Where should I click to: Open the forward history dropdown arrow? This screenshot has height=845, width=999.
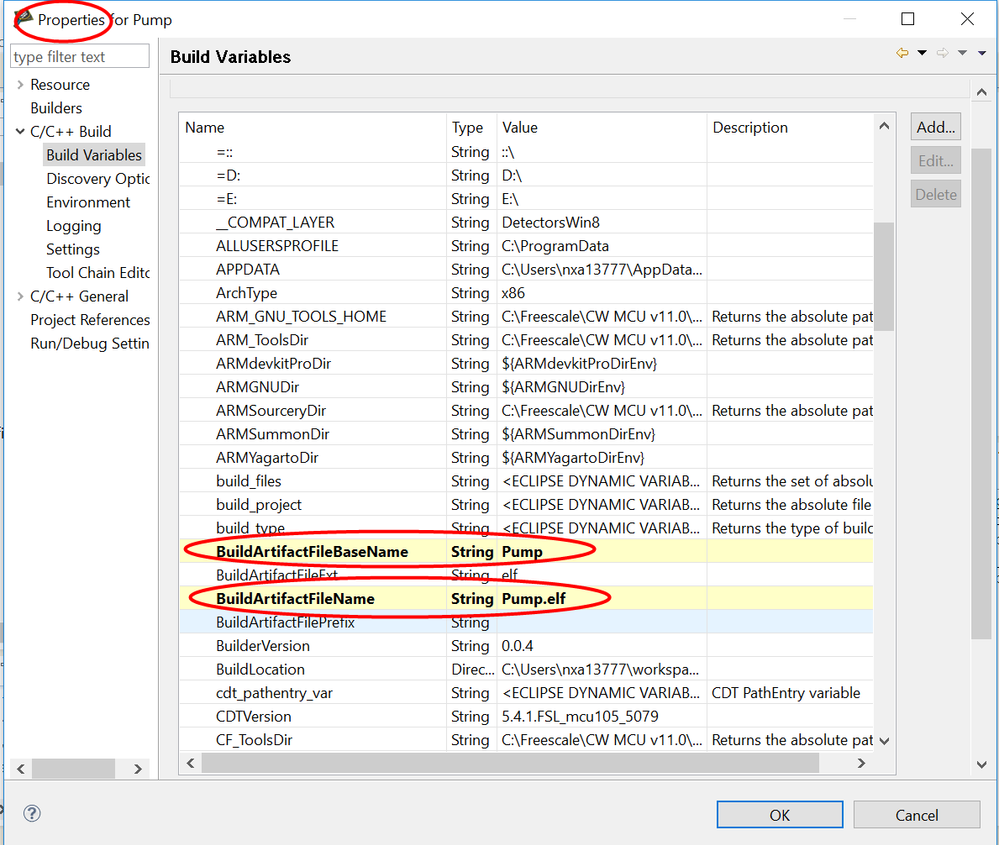point(963,53)
